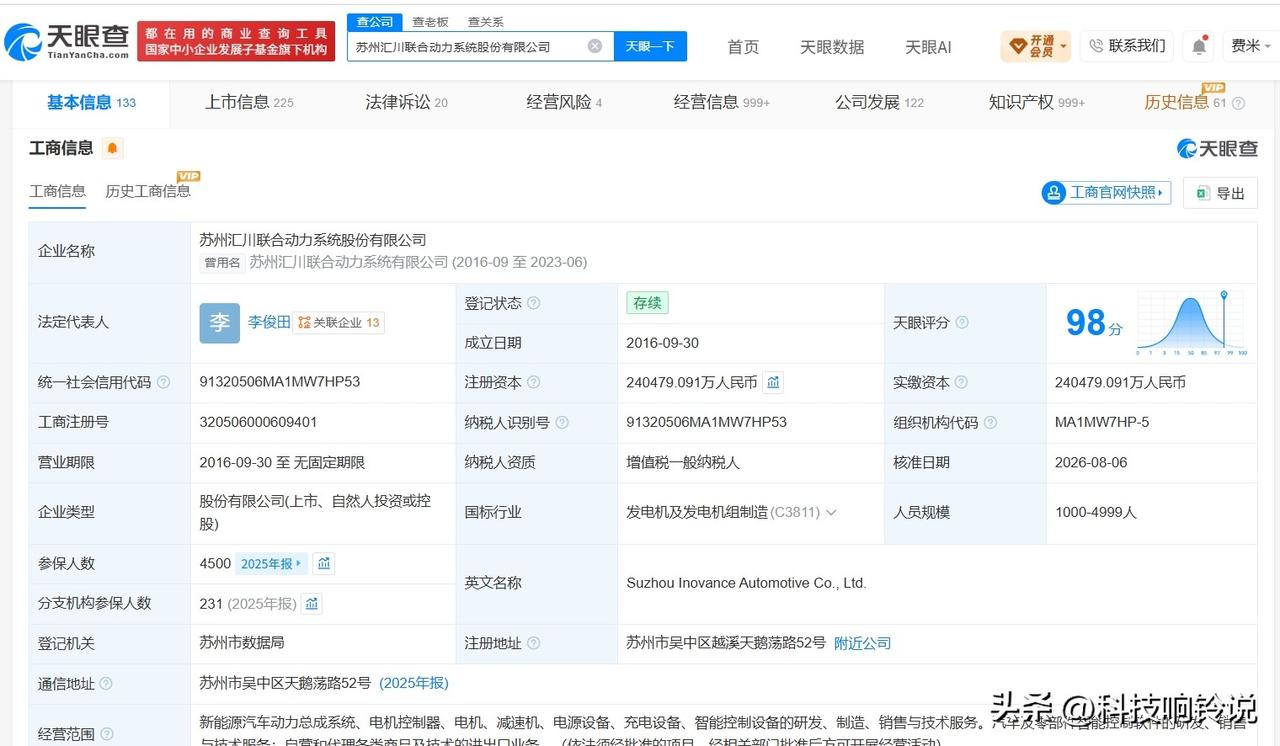Open help icon next to 纳税人识别号

(x=562, y=422)
